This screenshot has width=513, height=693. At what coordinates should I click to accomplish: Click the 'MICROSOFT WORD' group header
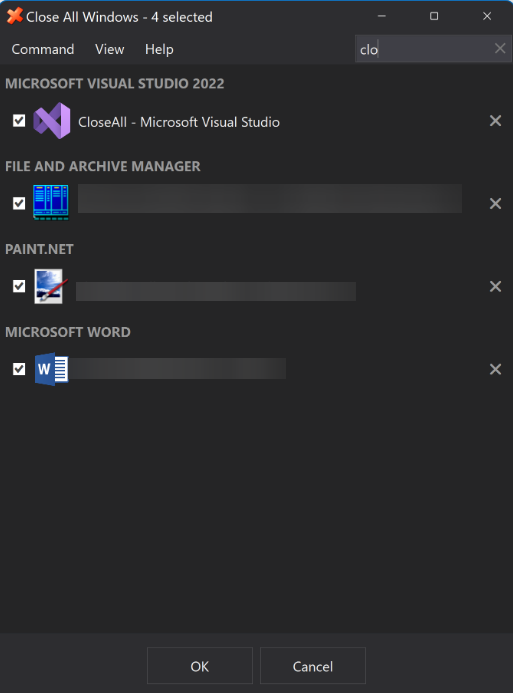[68, 332]
